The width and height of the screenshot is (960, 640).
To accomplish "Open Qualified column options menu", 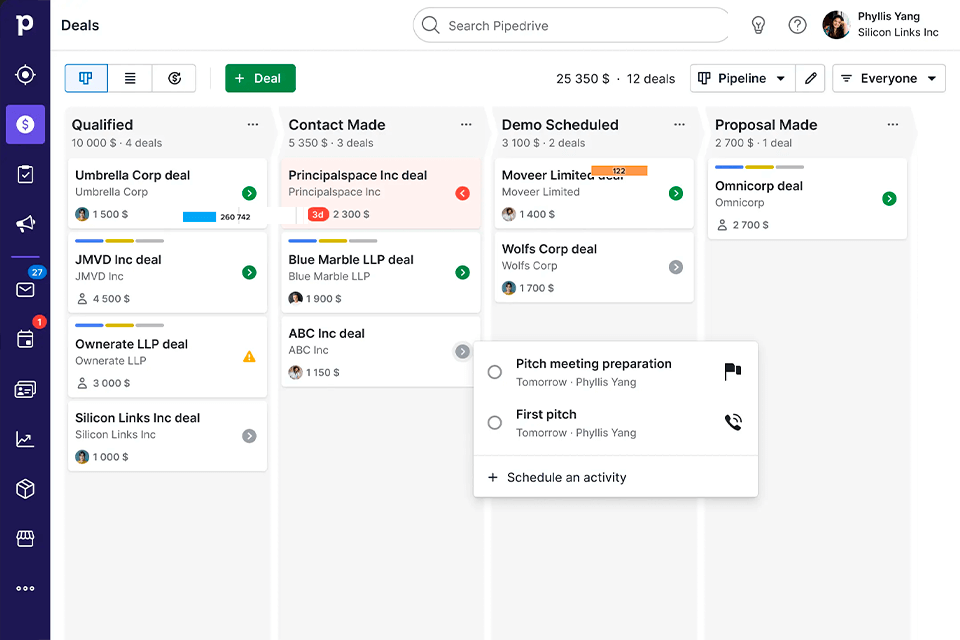I will pyautogui.click(x=253, y=124).
